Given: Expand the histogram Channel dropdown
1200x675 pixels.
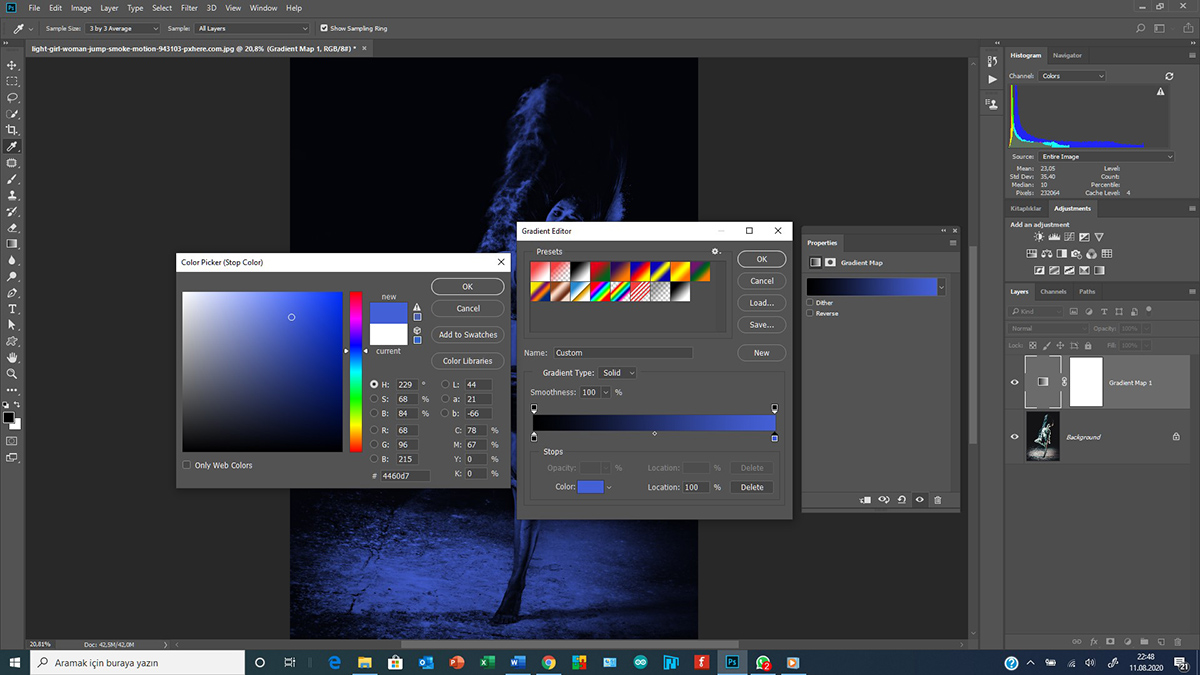Looking at the screenshot, I should (x=1072, y=76).
